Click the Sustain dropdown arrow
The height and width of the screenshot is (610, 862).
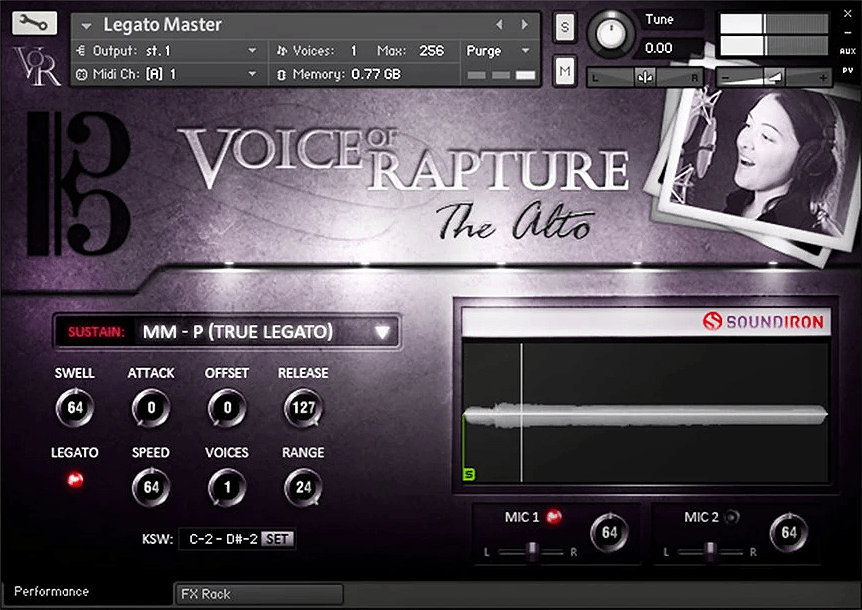[382, 332]
